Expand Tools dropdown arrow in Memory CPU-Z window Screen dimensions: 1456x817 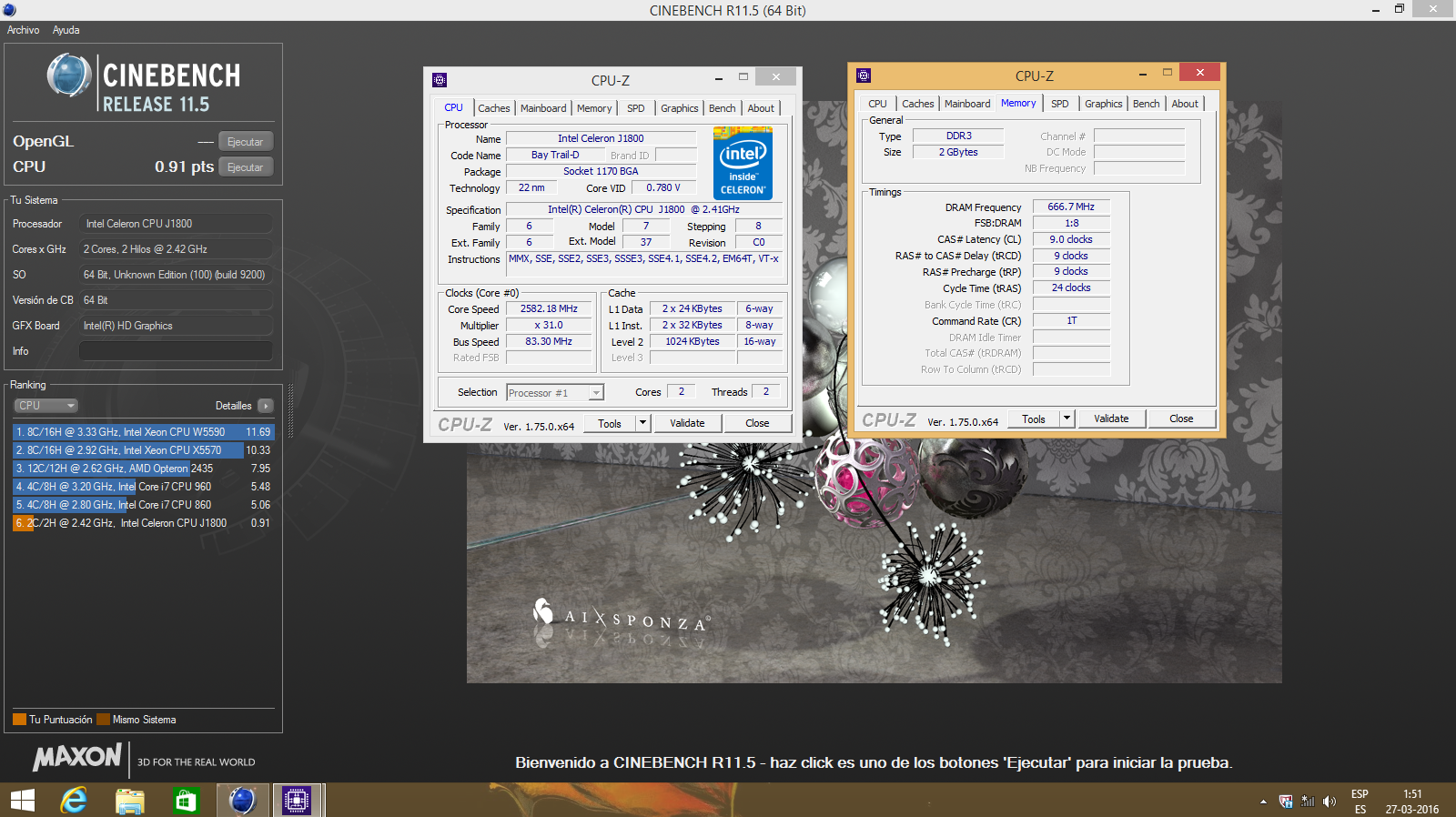click(1067, 419)
